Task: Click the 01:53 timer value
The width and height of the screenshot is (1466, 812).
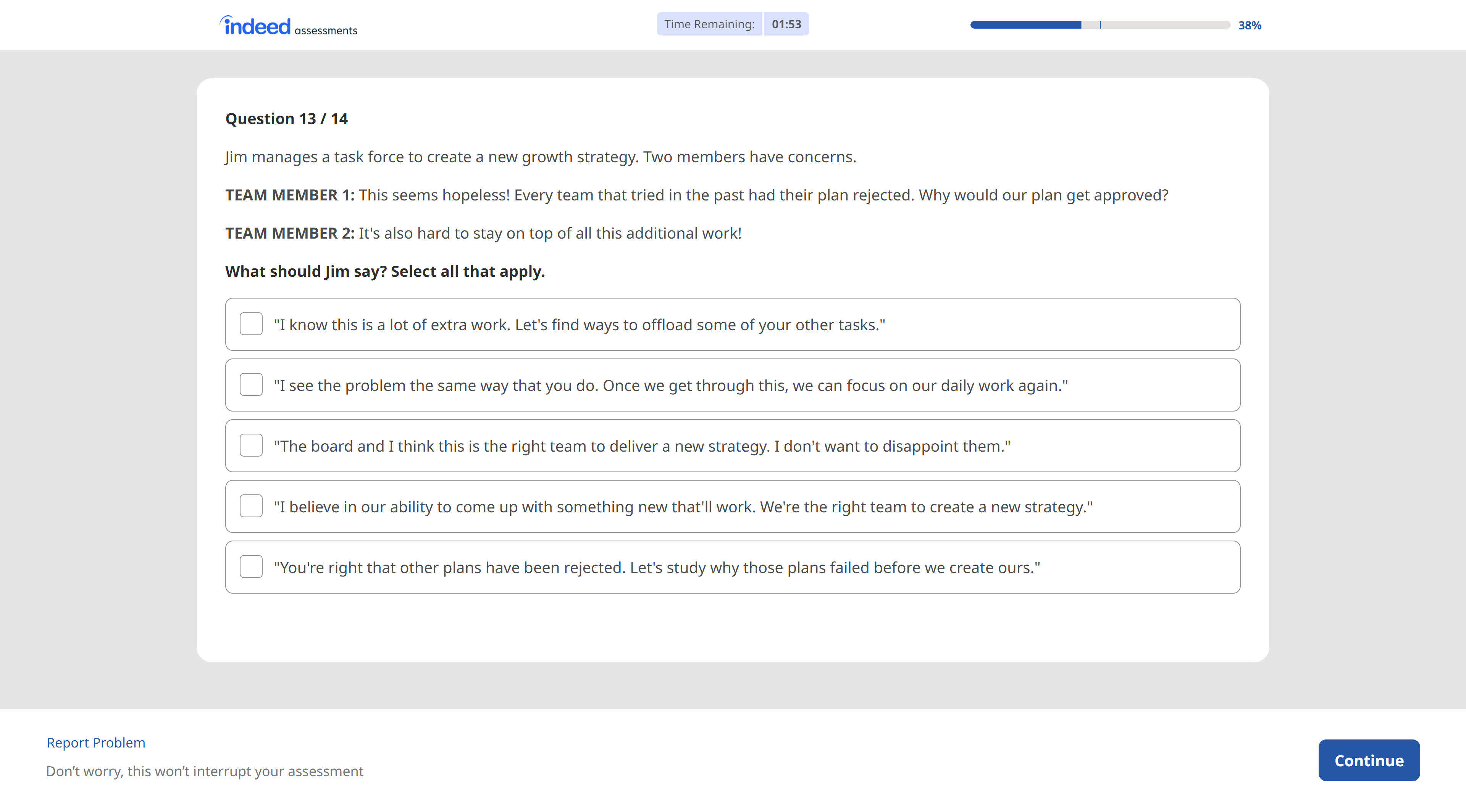Action: tap(786, 24)
